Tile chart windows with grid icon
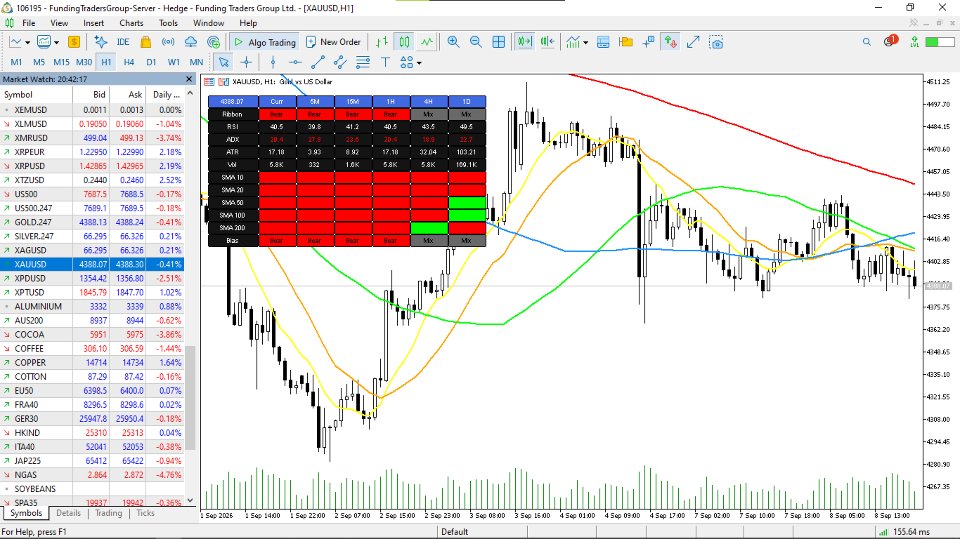Image resolution: width=960 pixels, height=539 pixels. 499,42
